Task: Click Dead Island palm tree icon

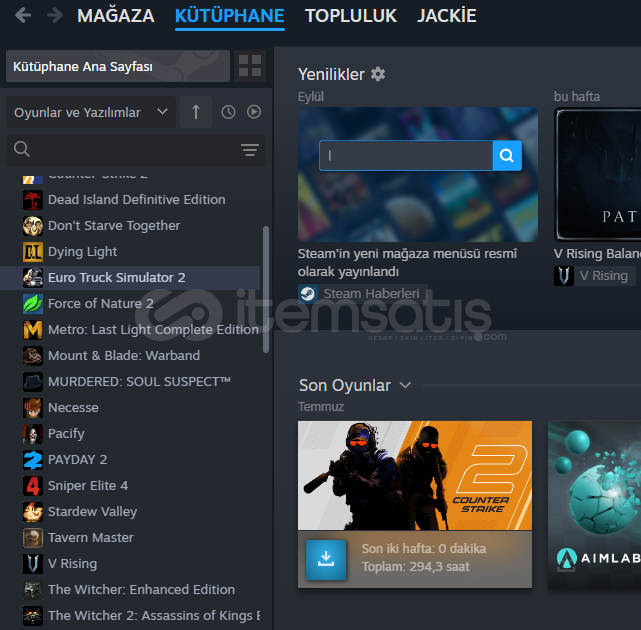Action: click(33, 200)
